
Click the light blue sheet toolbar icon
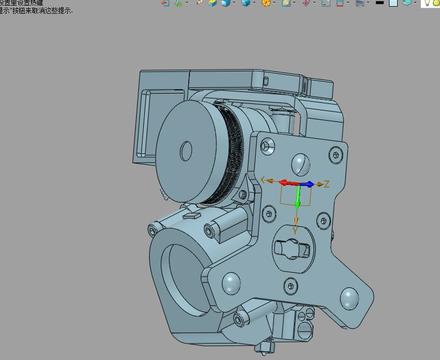(x=394, y=3)
